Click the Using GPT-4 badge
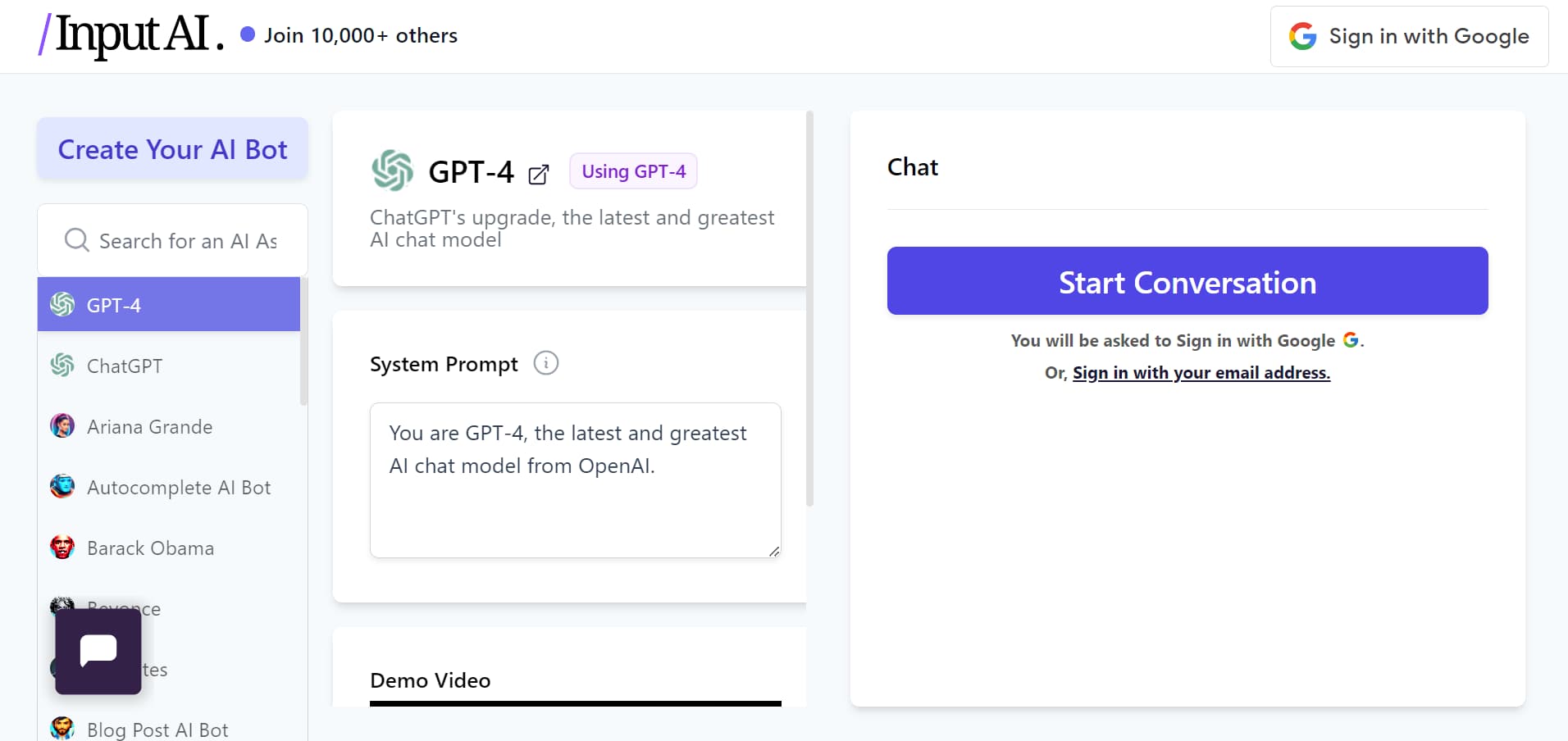The image size is (1568, 741). 633,171
